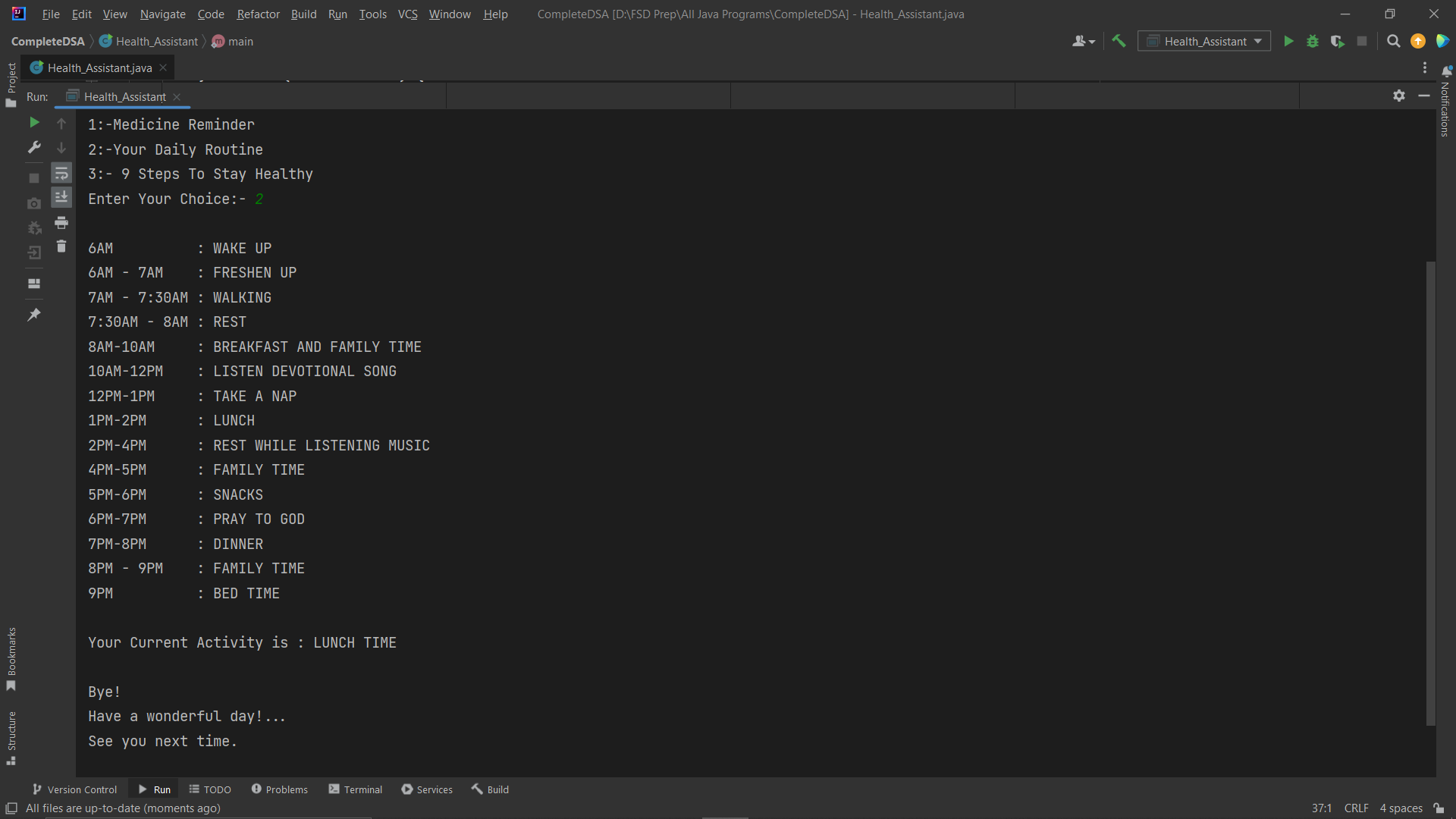
Task: Click the console vertical scrollbar
Action: click(1430, 493)
